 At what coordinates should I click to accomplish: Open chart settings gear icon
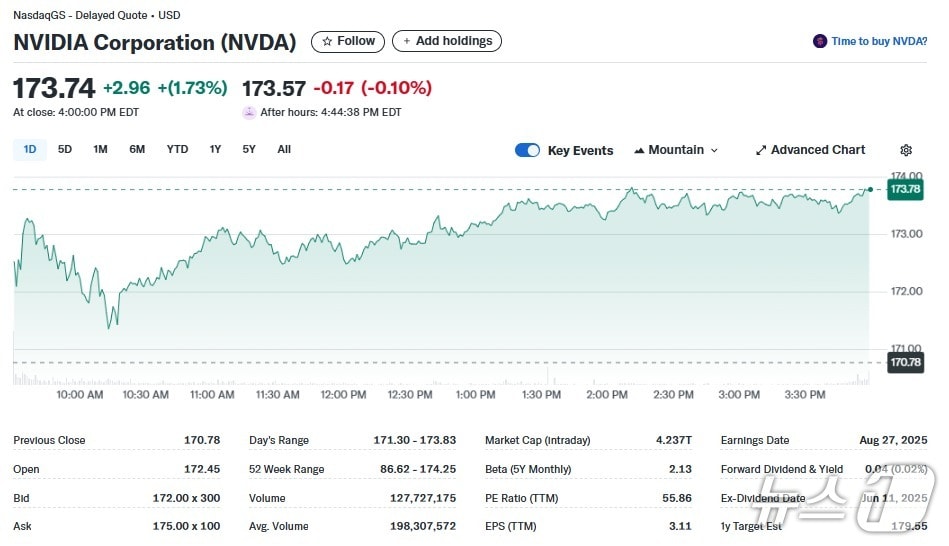coord(906,150)
